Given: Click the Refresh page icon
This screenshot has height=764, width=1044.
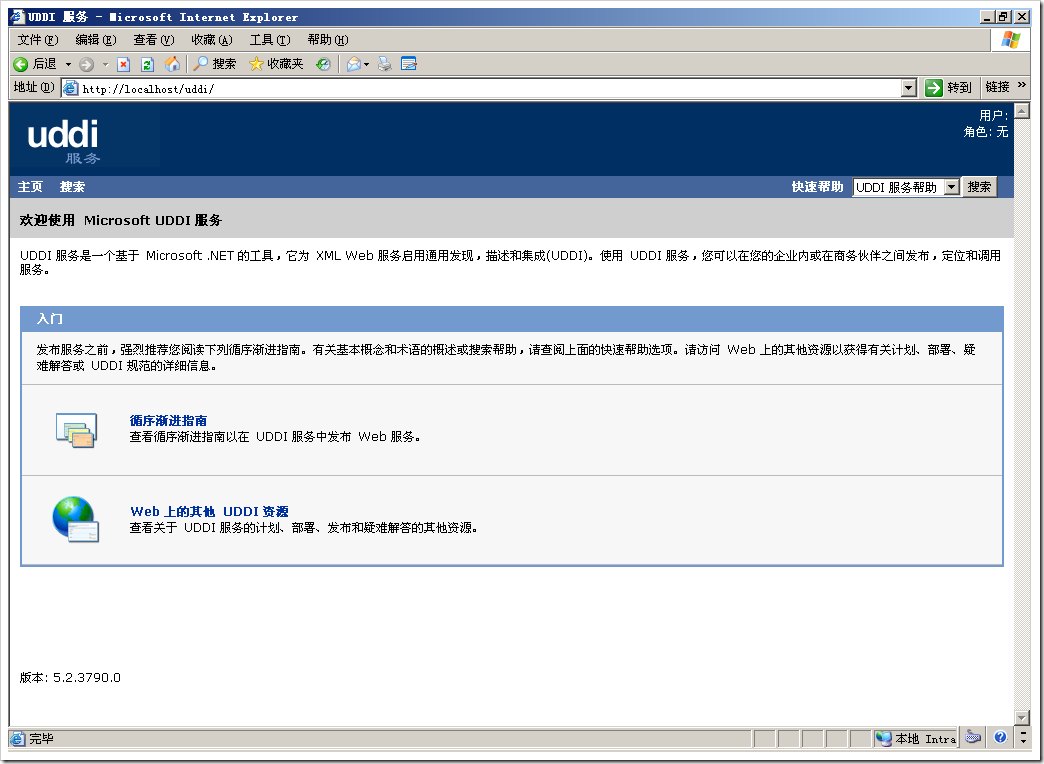Looking at the screenshot, I should point(147,64).
